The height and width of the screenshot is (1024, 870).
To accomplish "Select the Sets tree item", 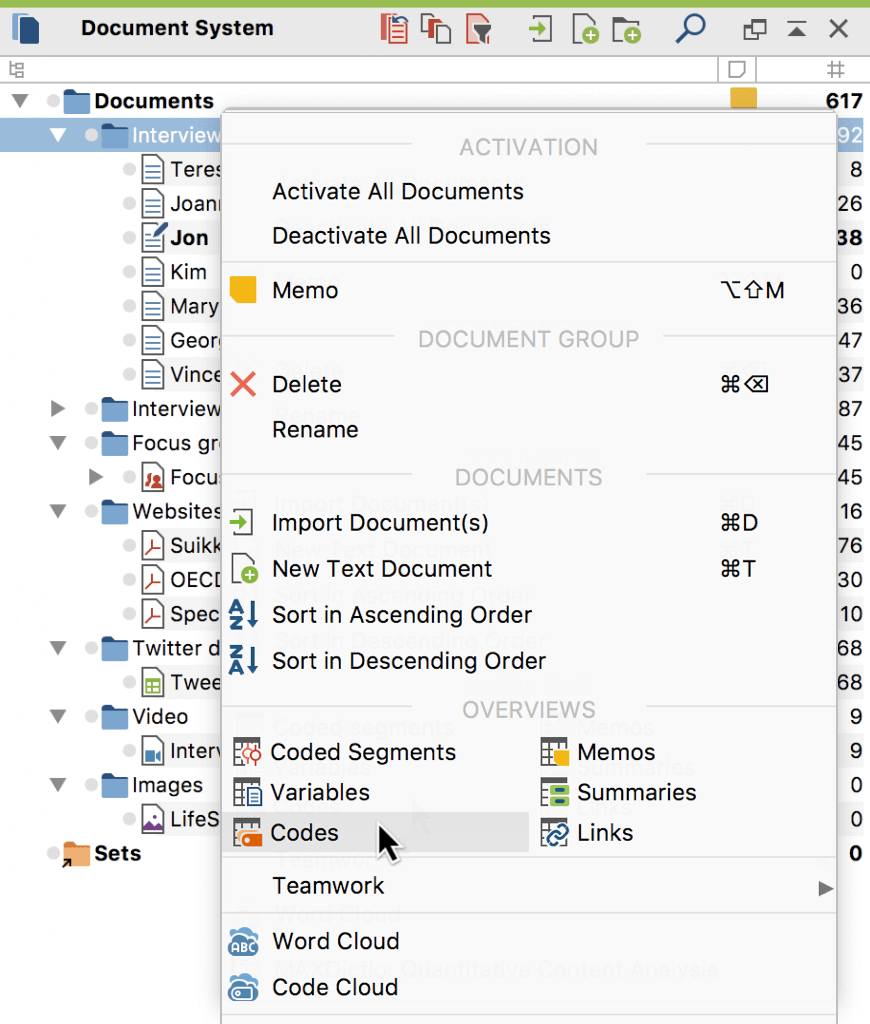I will [x=118, y=854].
